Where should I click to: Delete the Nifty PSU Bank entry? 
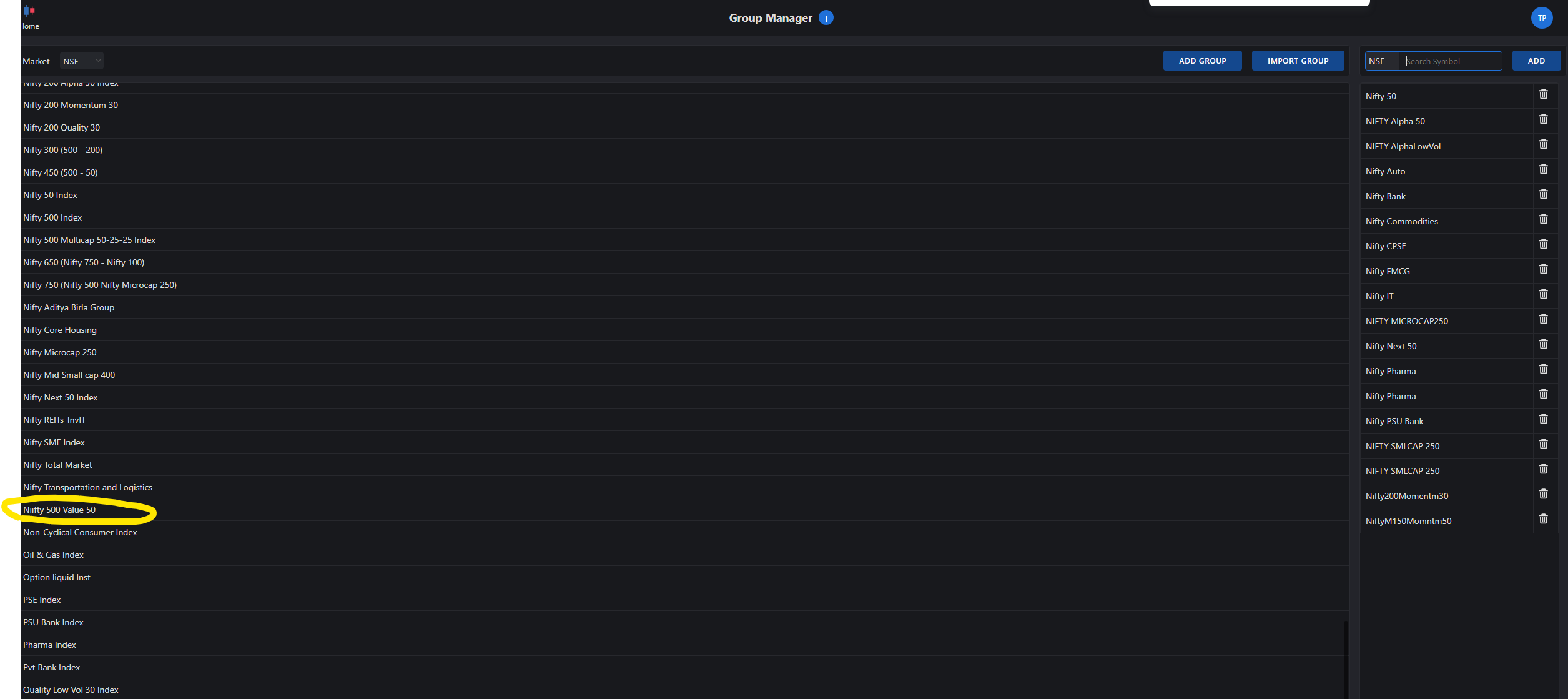[1543, 419]
